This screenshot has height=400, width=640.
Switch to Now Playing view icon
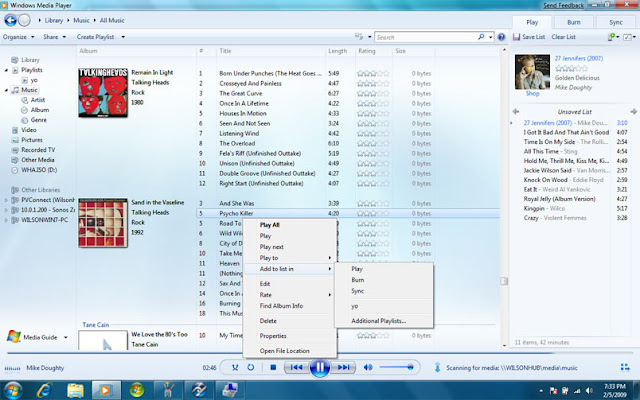click(x=625, y=367)
